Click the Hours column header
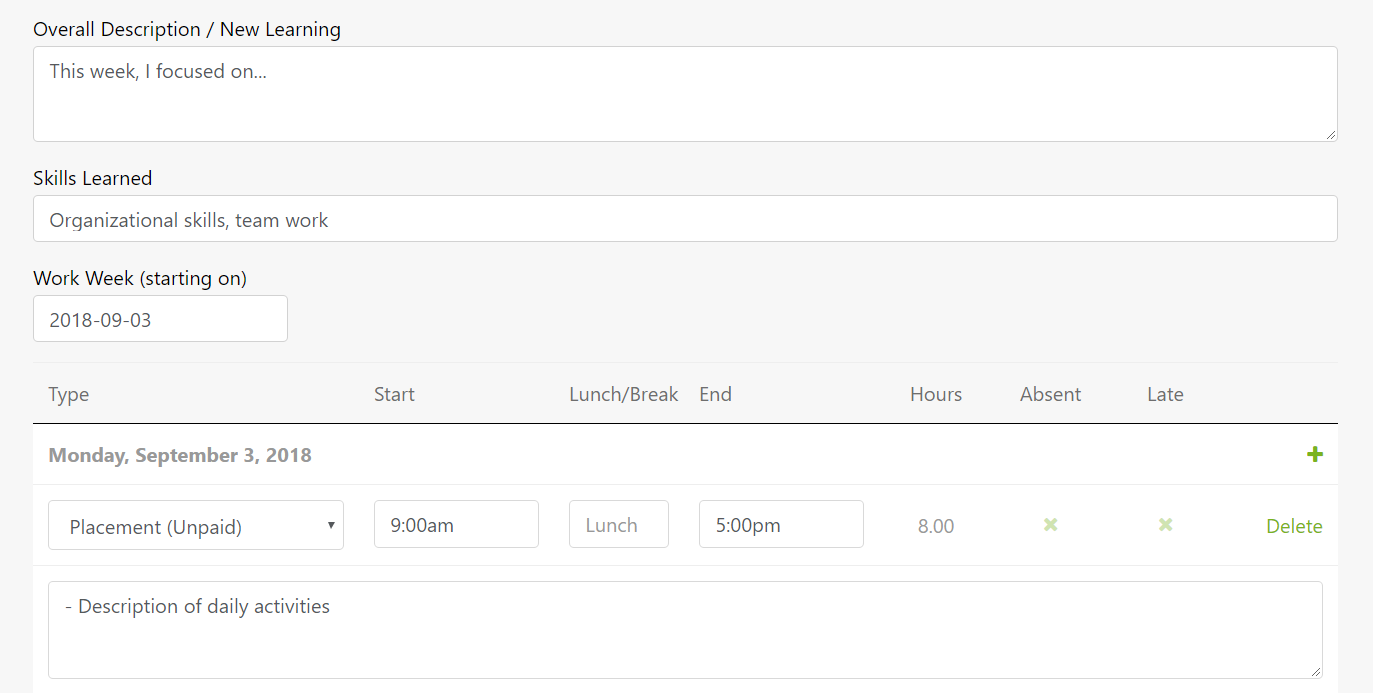 tap(935, 394)
